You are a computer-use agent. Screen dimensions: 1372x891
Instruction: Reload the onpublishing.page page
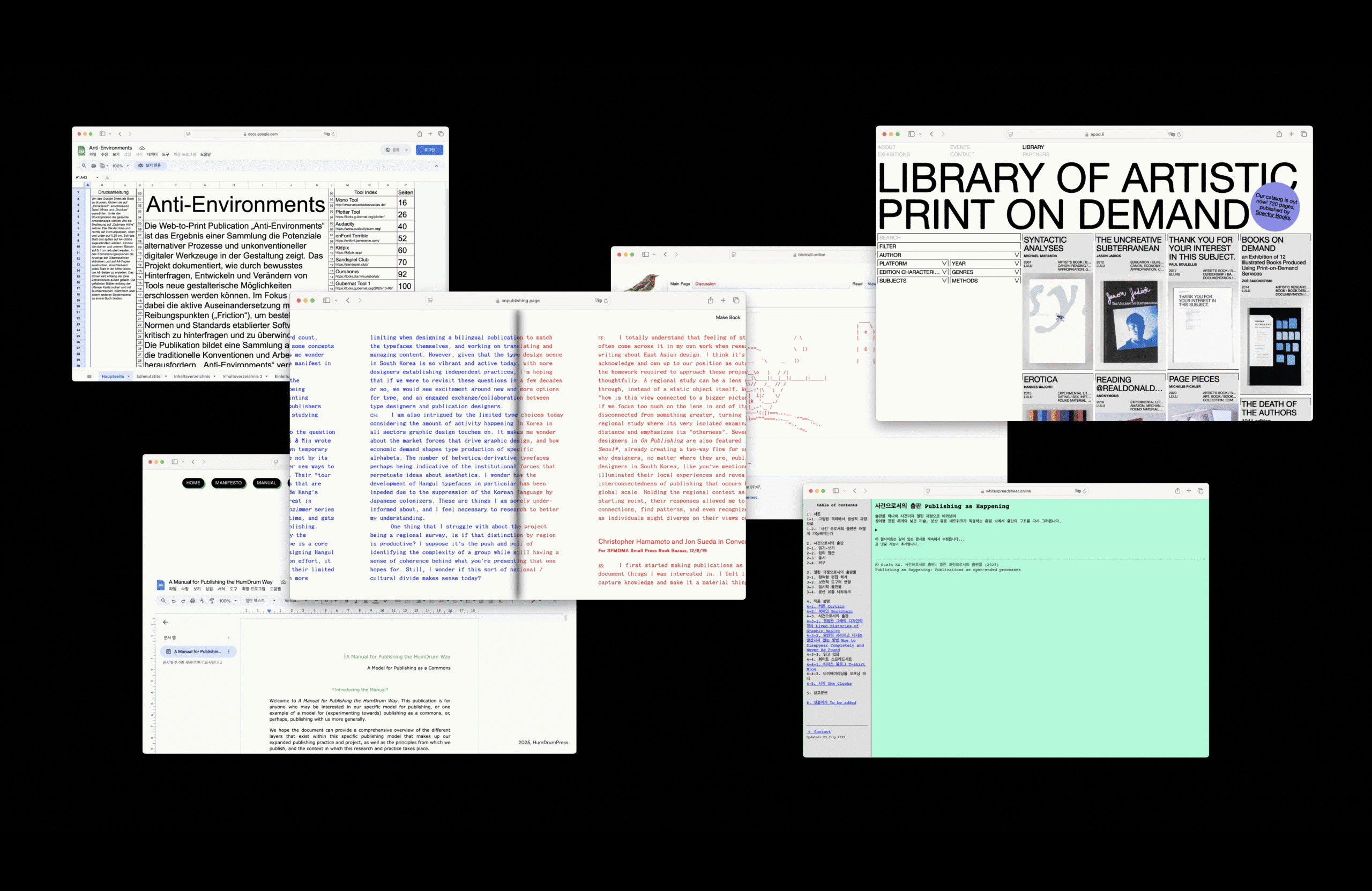coord(606,301)
